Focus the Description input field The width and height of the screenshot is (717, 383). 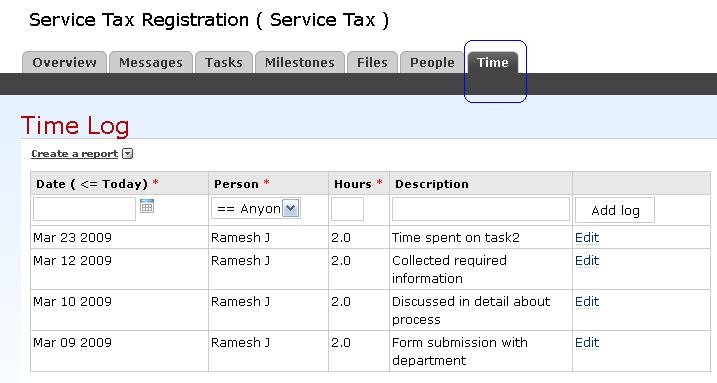[481, 209]
